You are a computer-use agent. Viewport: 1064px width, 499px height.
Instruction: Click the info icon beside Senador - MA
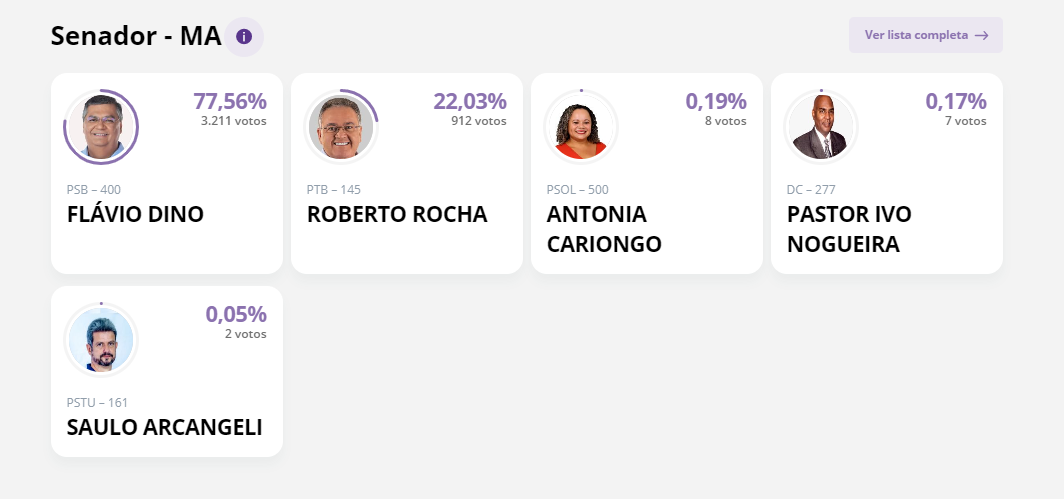coord(244,37)
